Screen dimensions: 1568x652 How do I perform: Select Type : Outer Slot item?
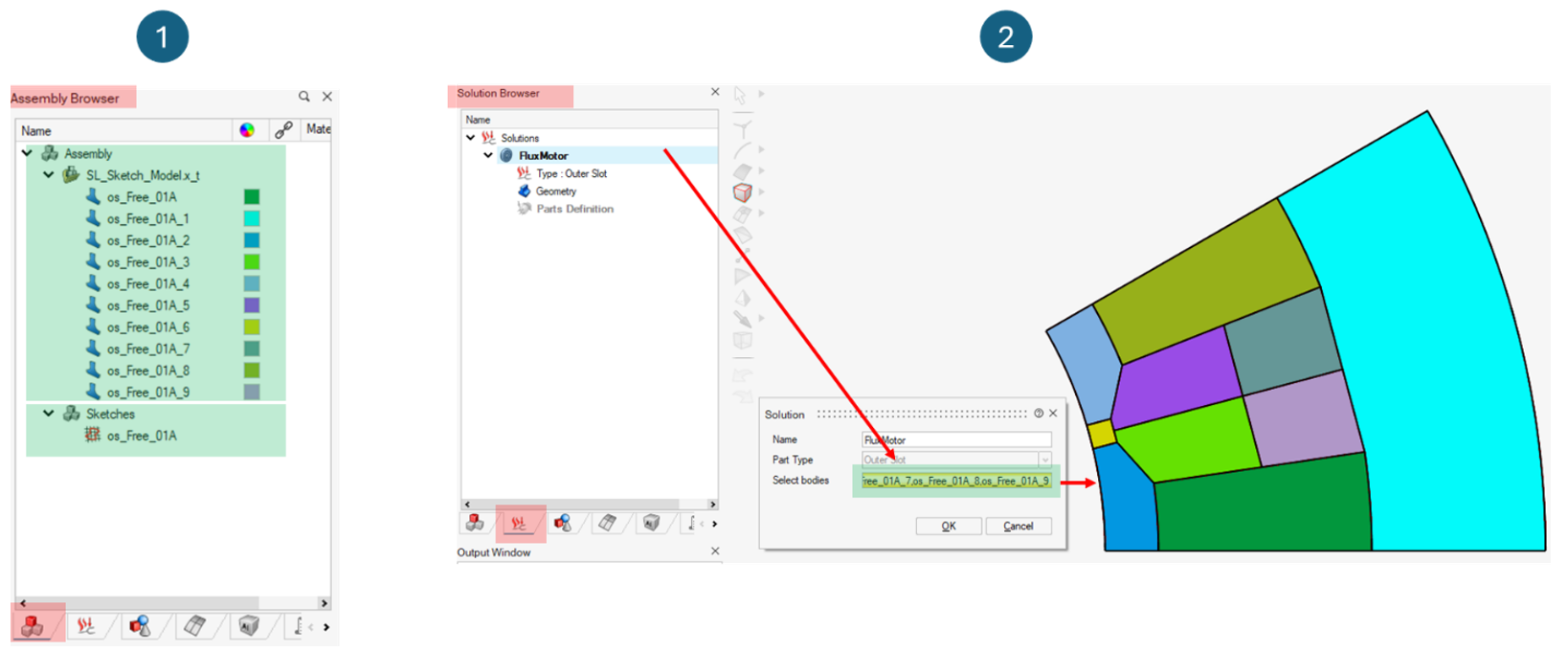tap(571, 173)
